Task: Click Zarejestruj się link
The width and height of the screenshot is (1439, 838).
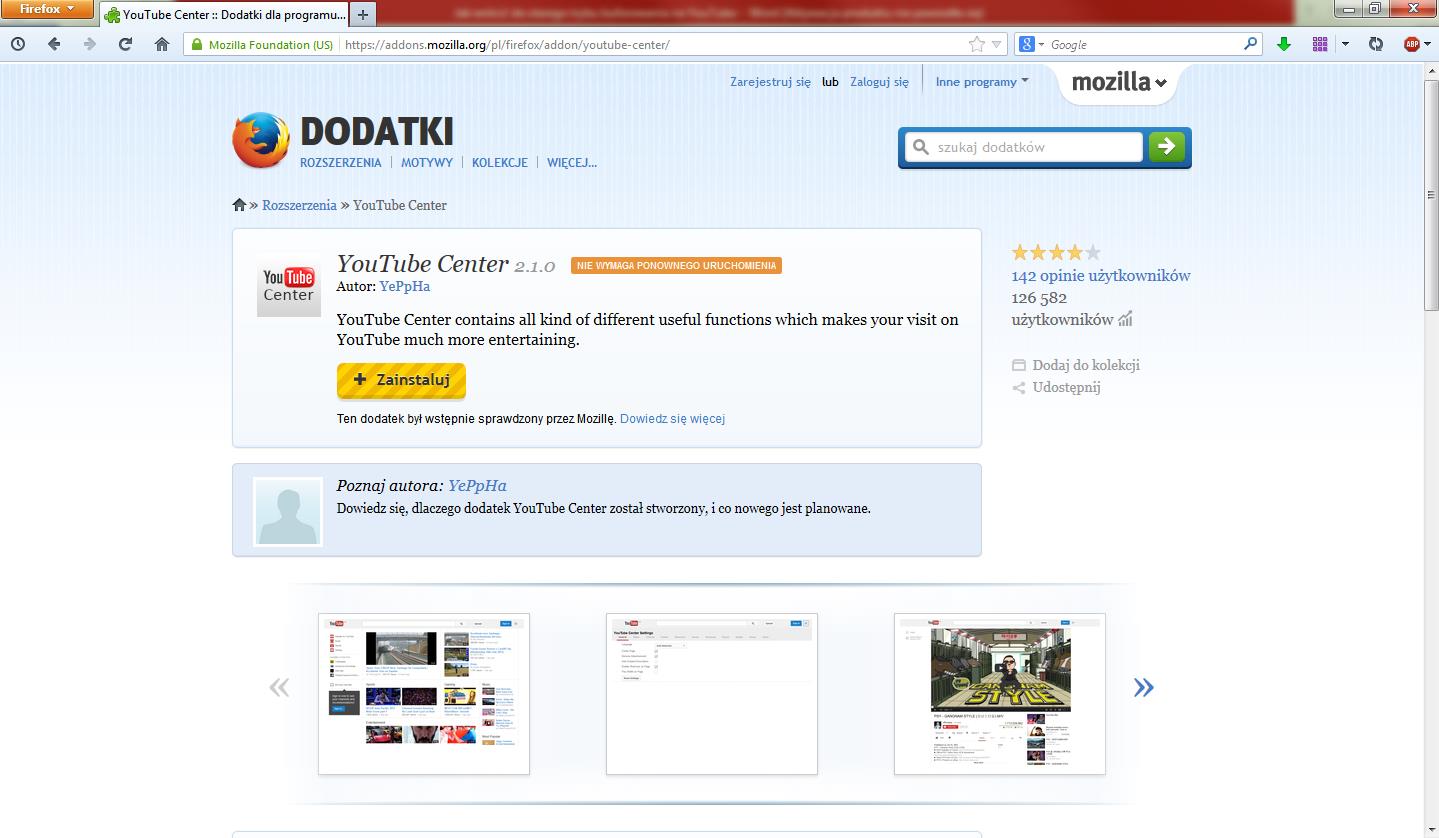Action: 771,82
